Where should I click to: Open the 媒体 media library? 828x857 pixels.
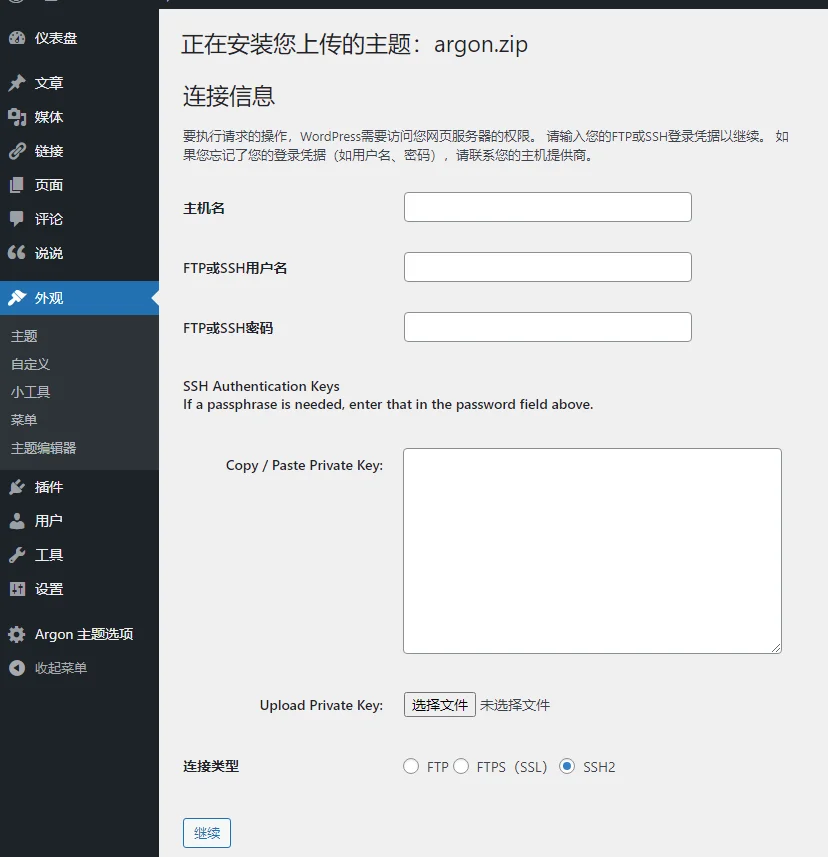click(50, 117)
